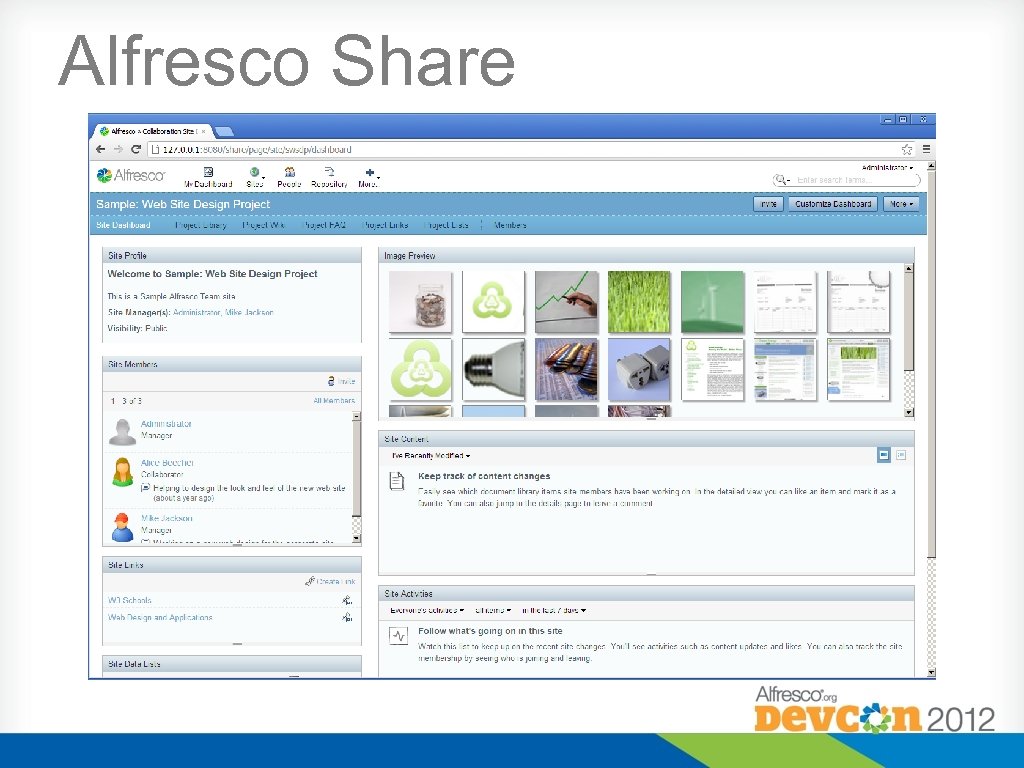Open the Project Wiki tab

tap(264, 225)
